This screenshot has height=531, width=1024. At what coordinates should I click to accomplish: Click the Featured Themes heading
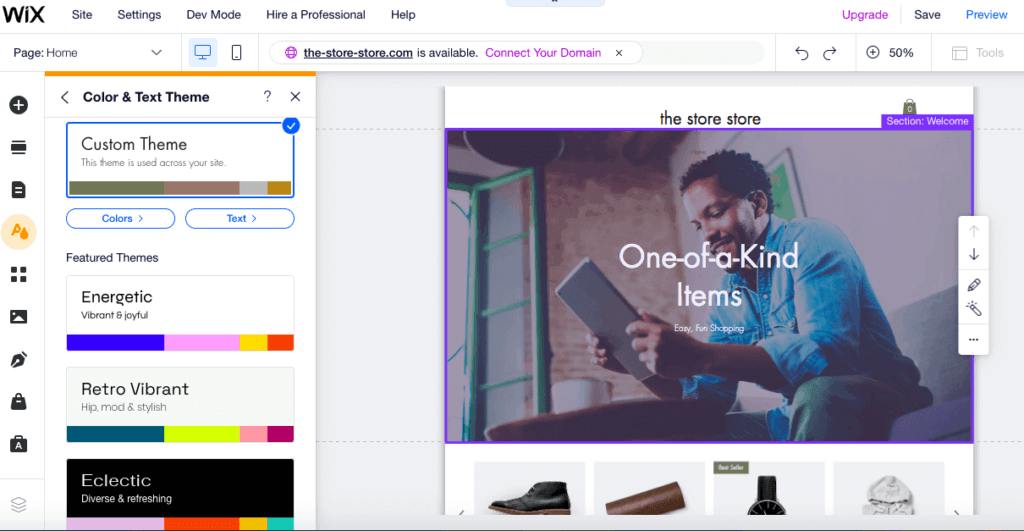(x=112, y=258)
